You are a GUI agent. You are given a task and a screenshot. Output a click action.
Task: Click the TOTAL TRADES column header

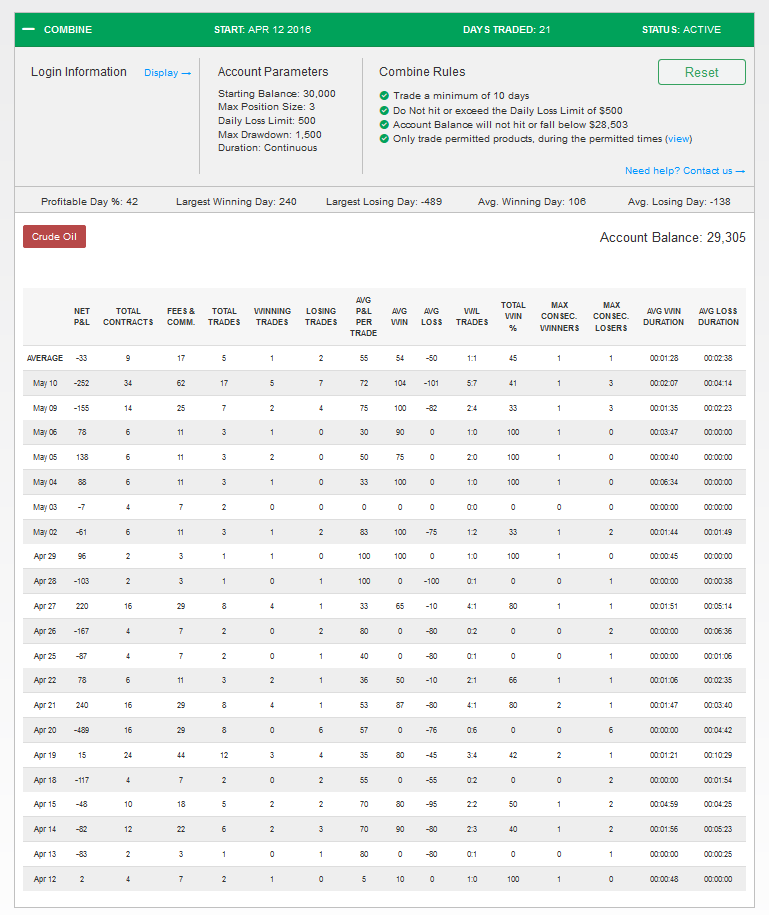[224, 317]
